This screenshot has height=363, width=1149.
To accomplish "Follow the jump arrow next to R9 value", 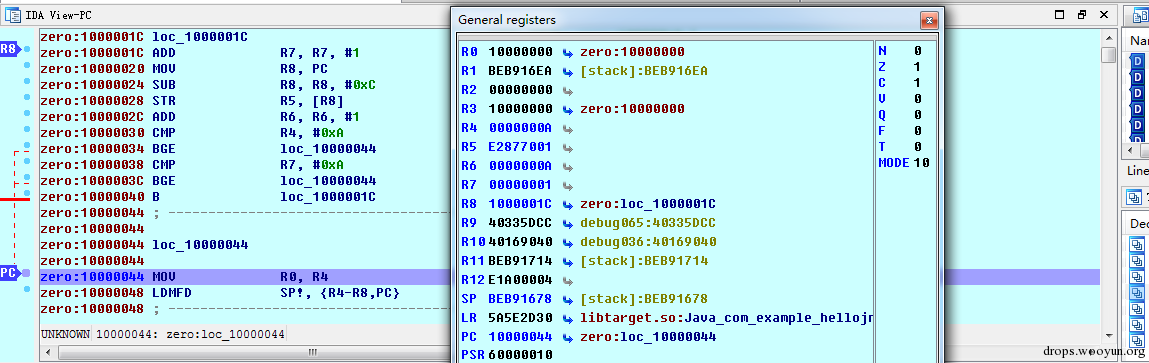I will pos(567,223).
